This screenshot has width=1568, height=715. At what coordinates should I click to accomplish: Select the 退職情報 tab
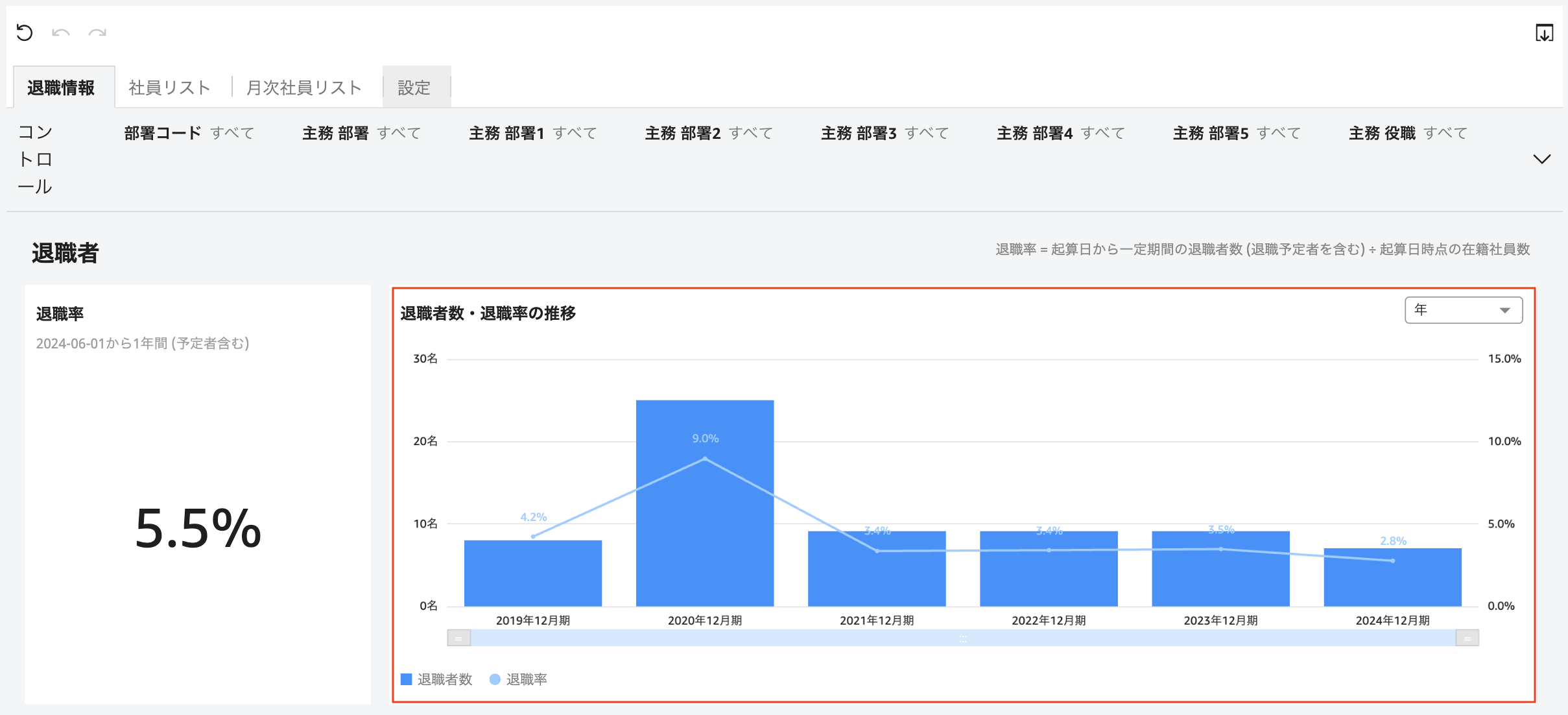pos(62,88)
